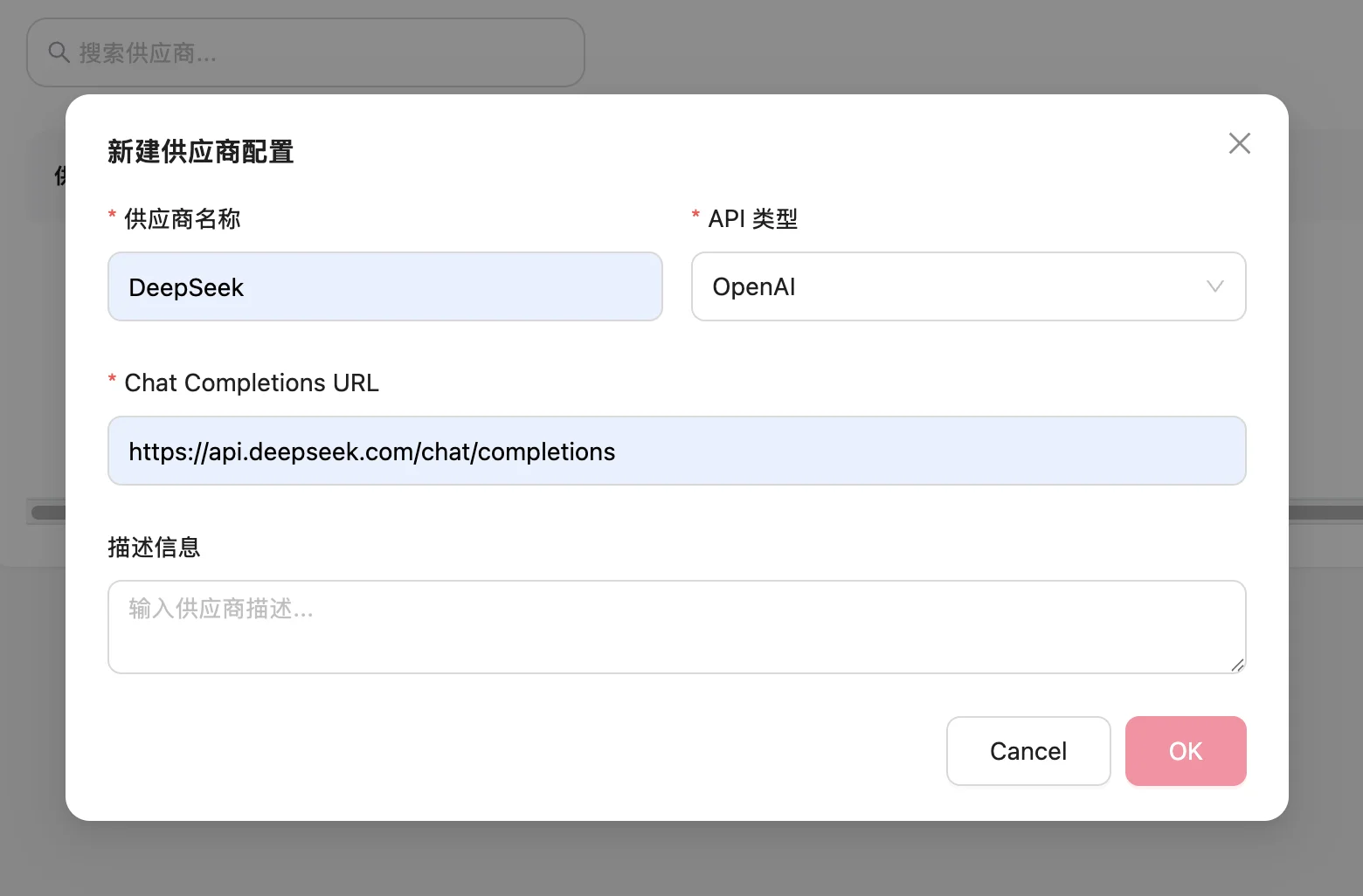
Task: Click the 输入供应商描述 textarea
Action: pos(676,626)
